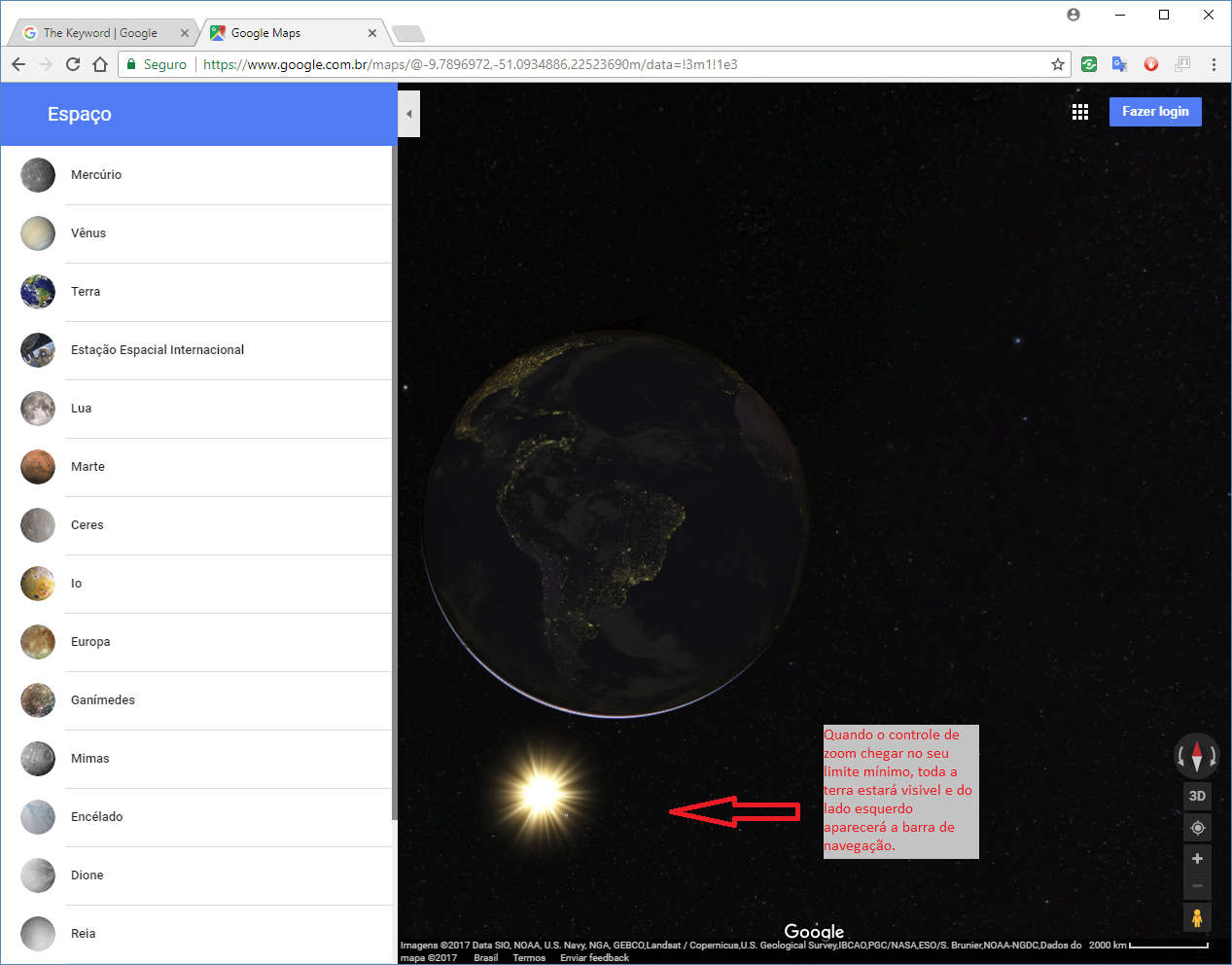This screenshot has height=965, width=1232.
Task: Open Chrome profile user icon
Action: (1074, 15)
